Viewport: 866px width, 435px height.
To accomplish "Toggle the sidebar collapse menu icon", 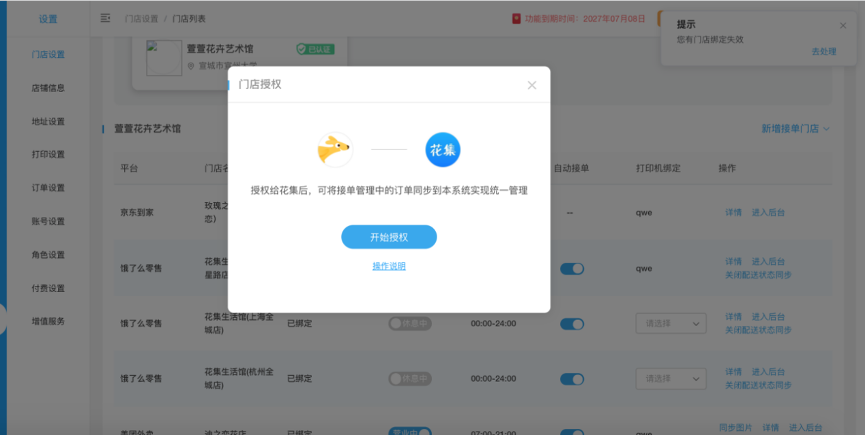I will click(x=105, y=18).
